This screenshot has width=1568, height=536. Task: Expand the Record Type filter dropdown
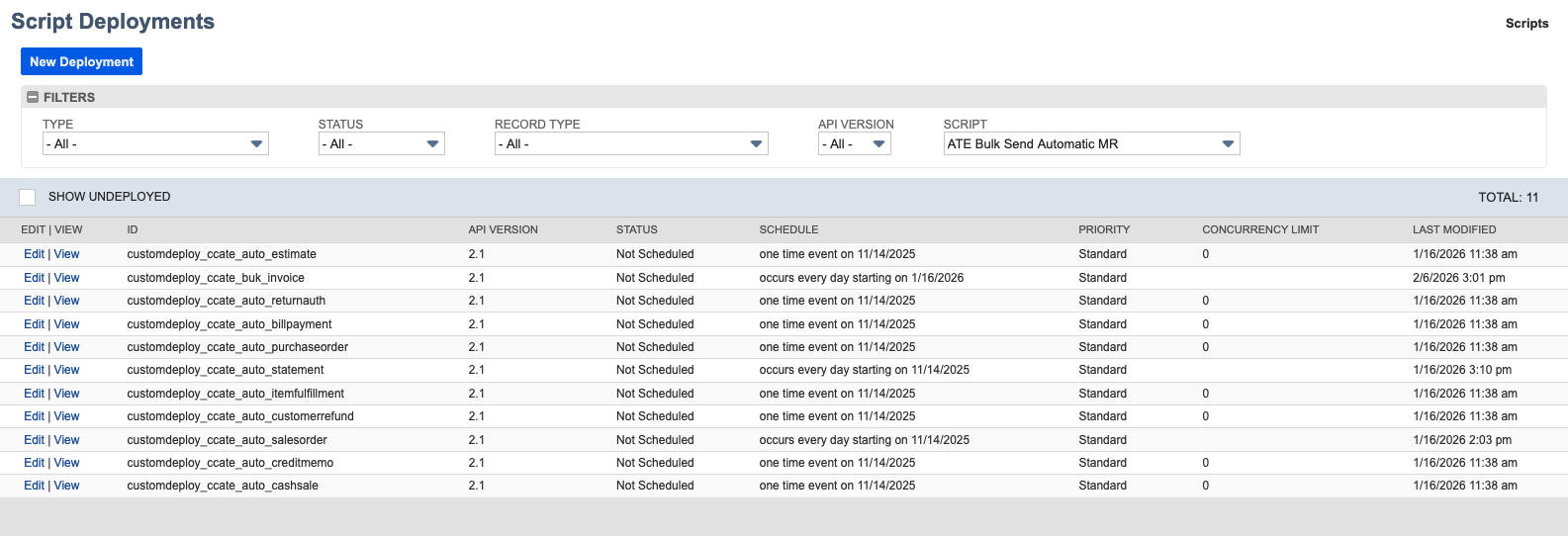630,144
